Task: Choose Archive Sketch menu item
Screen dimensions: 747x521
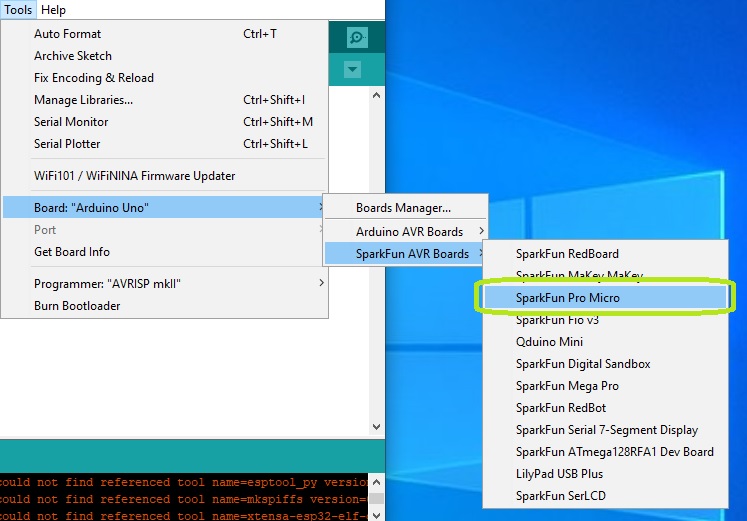Action: click(x=73, y=56)
